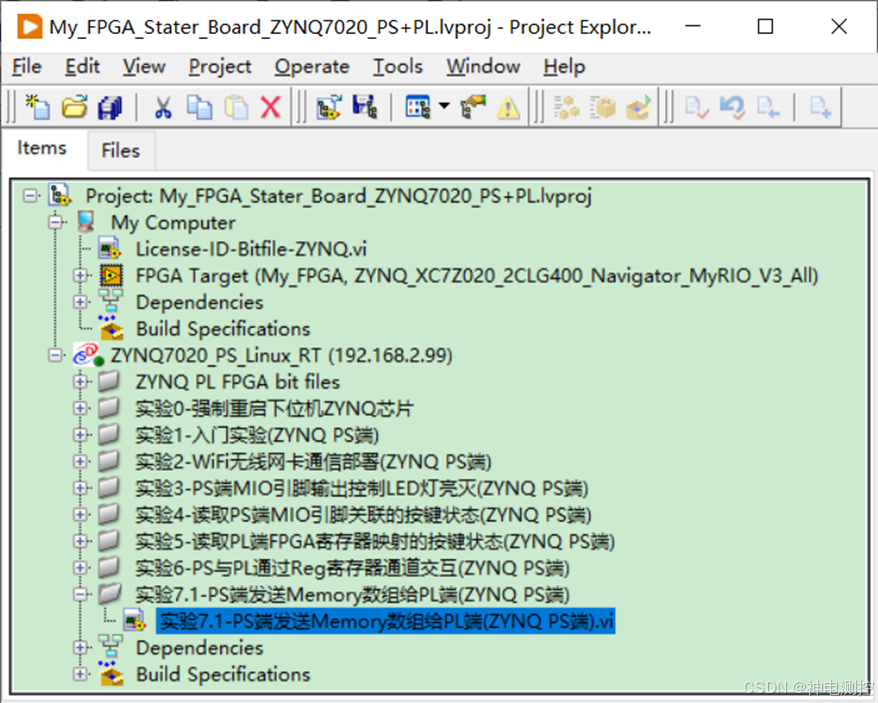The image size is (878, 703).
Task: Open the Window menu
Action: (x=483, y=67)
